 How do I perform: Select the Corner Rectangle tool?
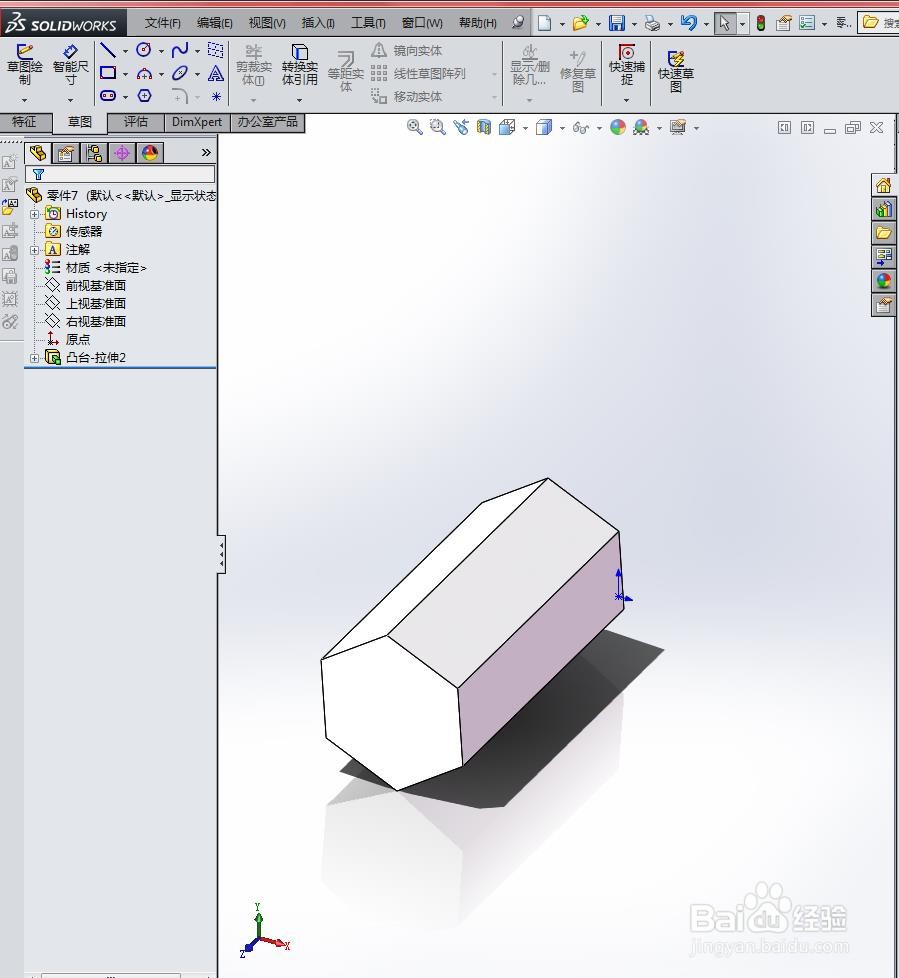pyautogui.click(x=108, y=73)
